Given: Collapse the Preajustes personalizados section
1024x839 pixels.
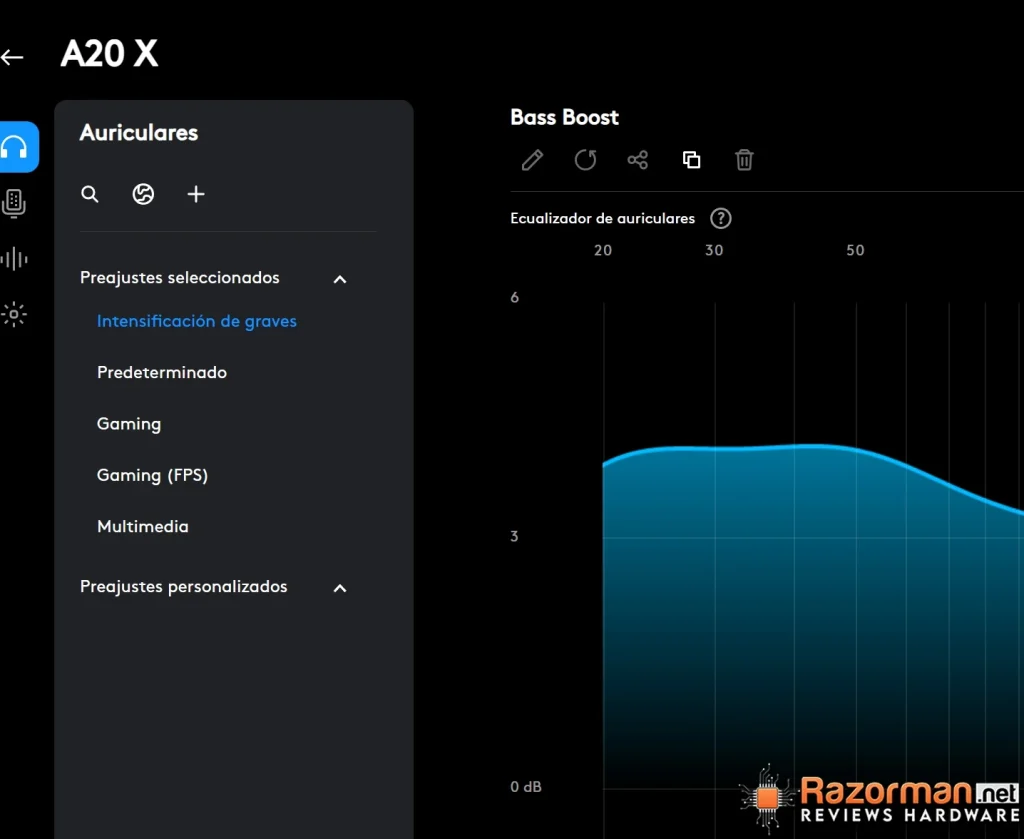Looking at the screenshot, I should (340, 588).
